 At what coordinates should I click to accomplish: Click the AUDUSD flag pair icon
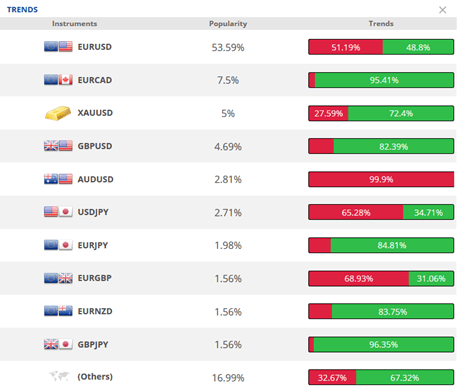pyautogui.click(x=58, y=179)
